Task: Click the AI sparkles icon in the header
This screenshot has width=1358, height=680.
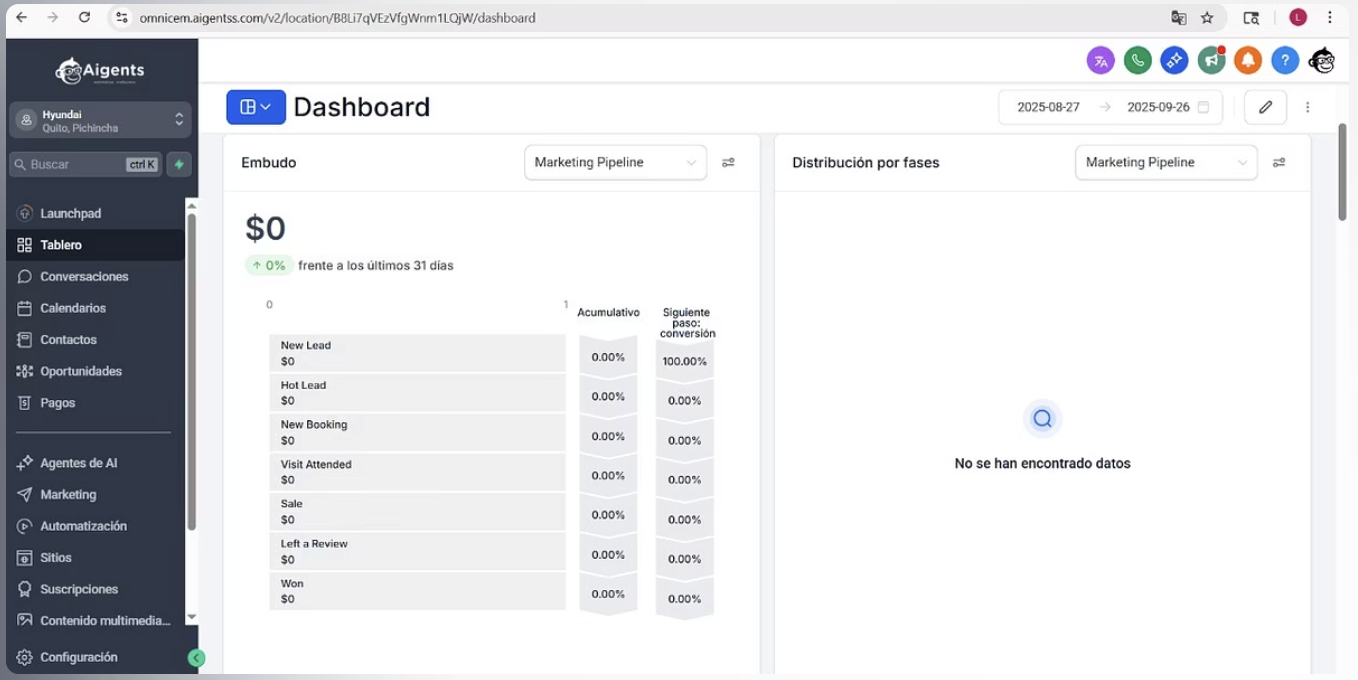Action: tap(1174, 60)
